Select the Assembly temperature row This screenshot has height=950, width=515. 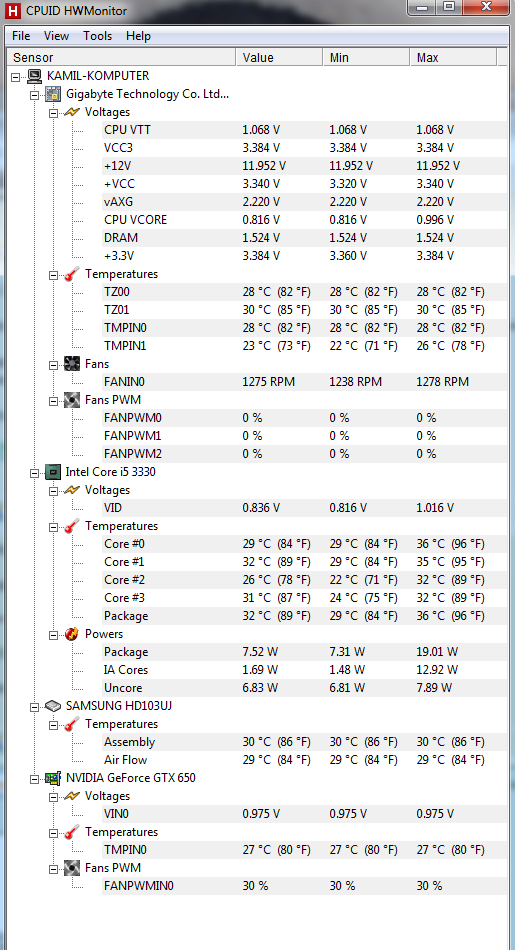[304, 742]
